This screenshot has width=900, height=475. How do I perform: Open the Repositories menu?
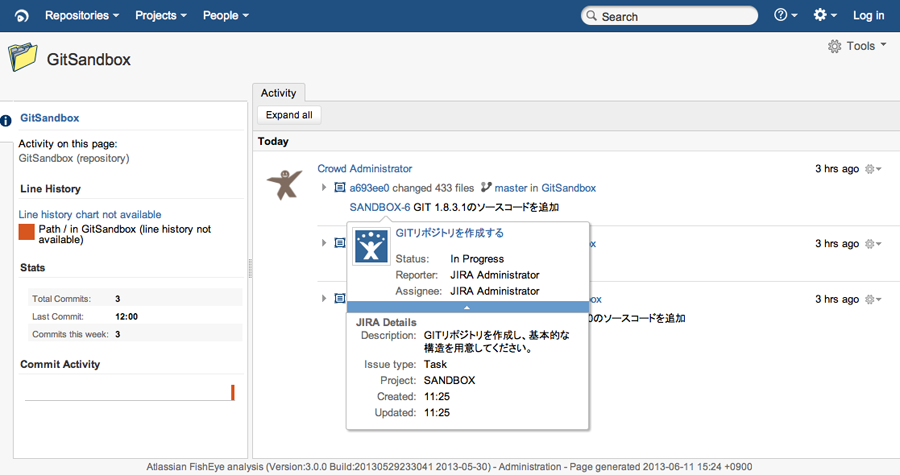(x=82, y=15)
